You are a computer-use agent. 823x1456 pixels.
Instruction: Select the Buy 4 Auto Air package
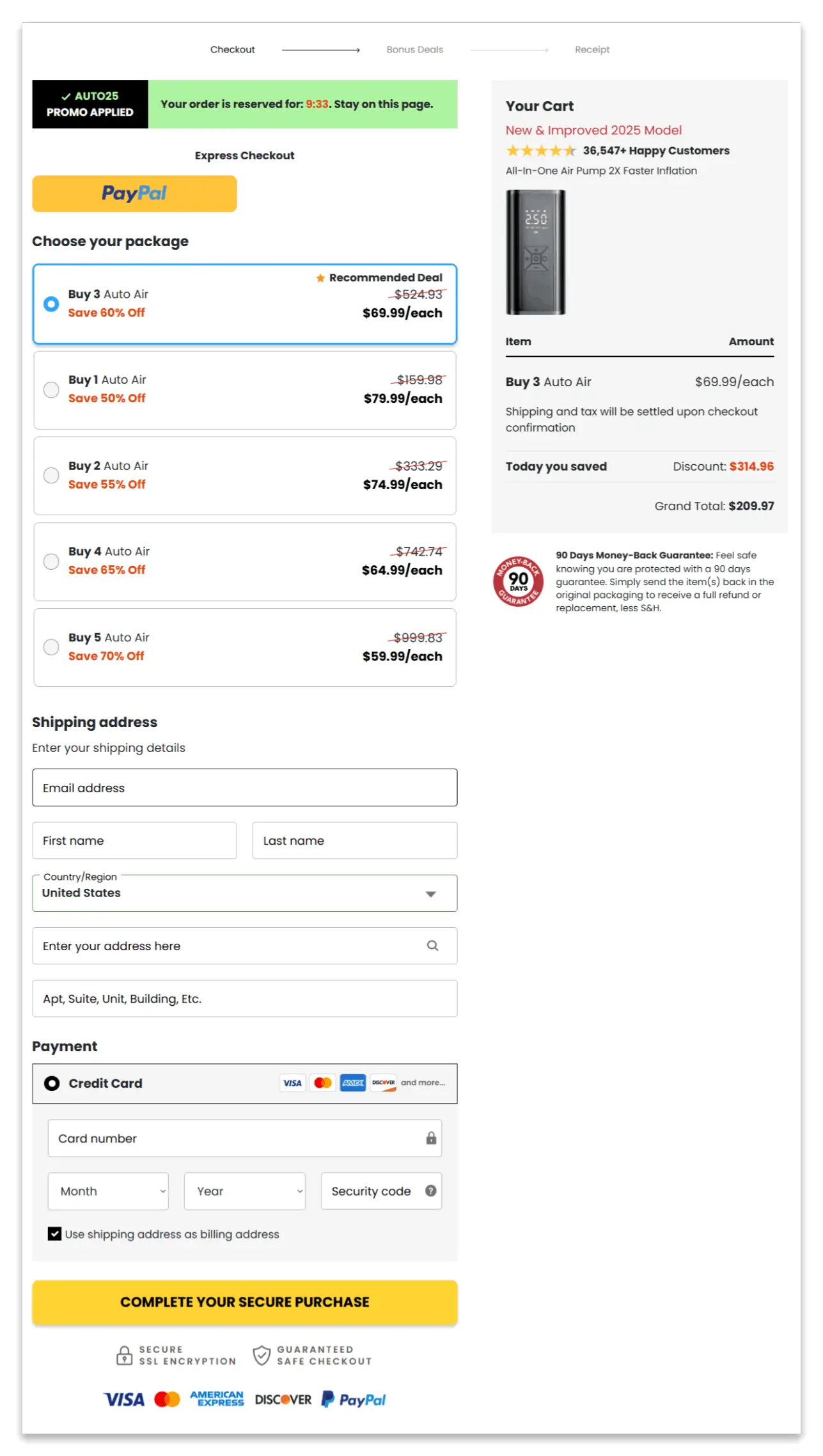(245, 561)
